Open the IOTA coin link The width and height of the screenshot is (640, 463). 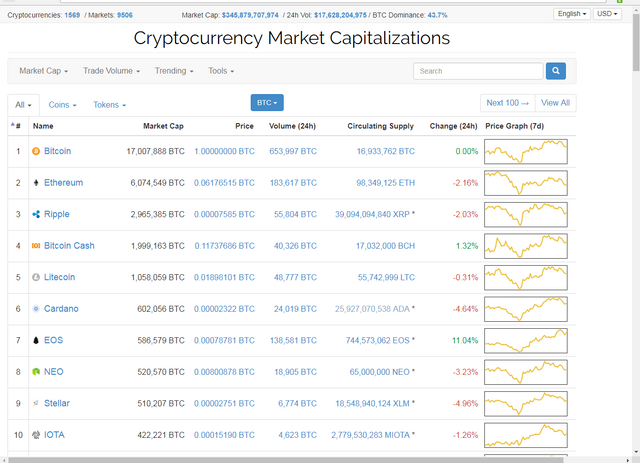pyautogui.click(x=54, y=435)
